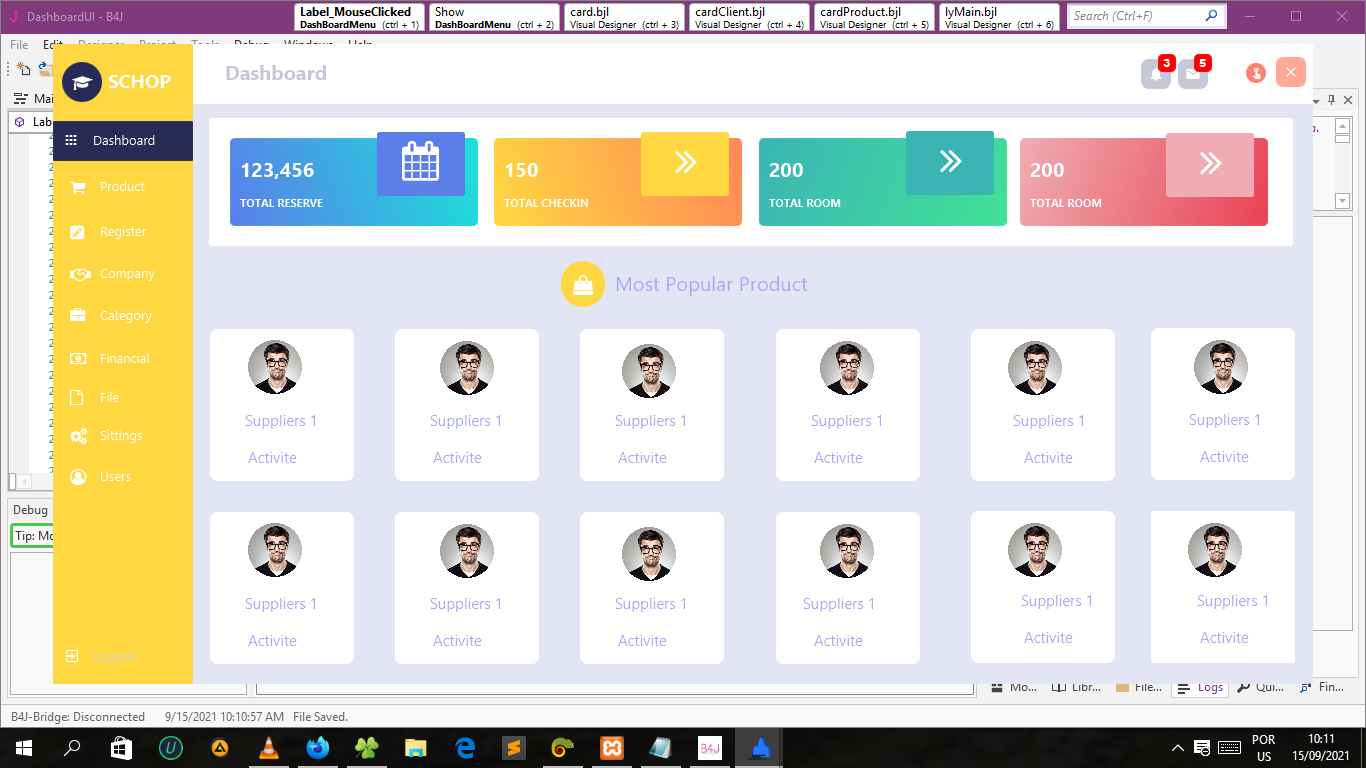Open the Libraries Manager bottom tab
This screenshot has width=1366, height=768.
coord(1077,688)
